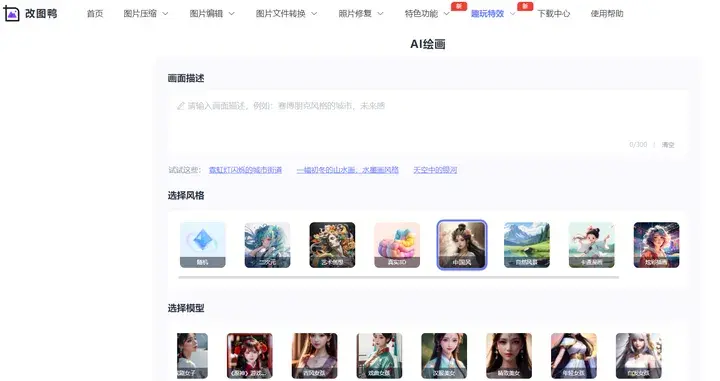Screen dimensions: 720x381
Task: Choose the 戏曲女孩 green costume model
Action: (x=379, y=356)
